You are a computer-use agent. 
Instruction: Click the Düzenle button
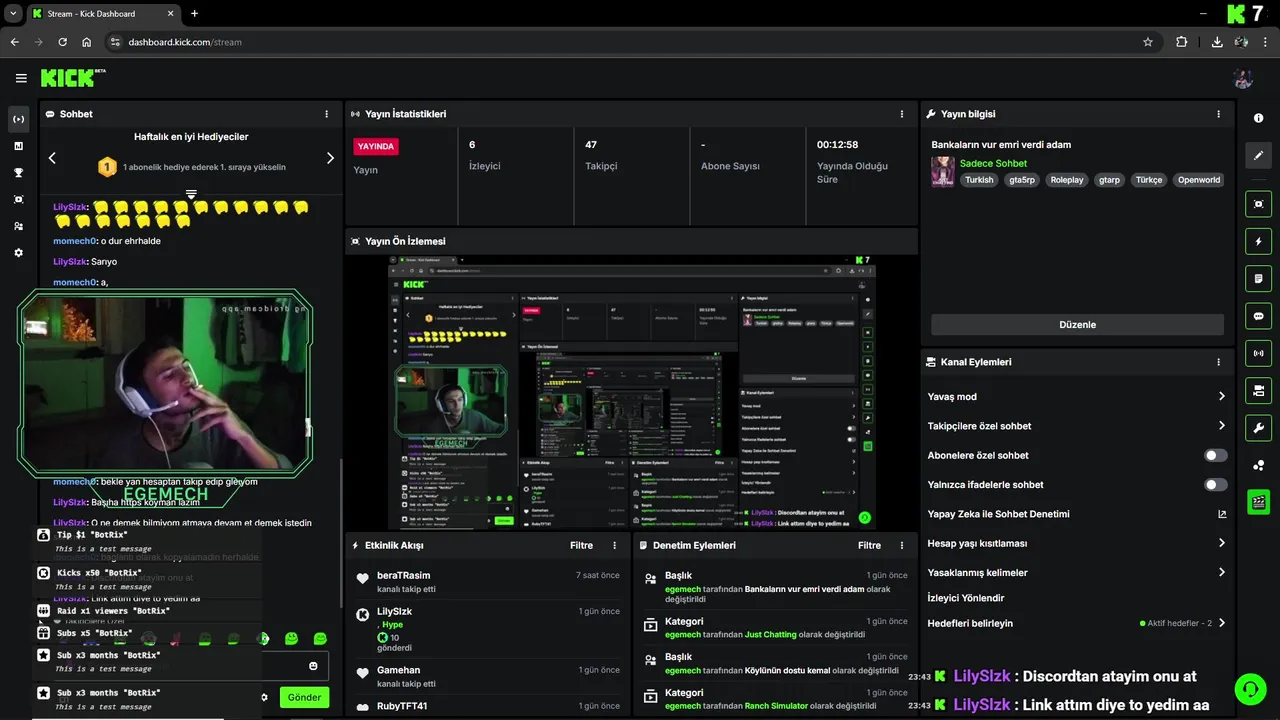[1077, 324]
